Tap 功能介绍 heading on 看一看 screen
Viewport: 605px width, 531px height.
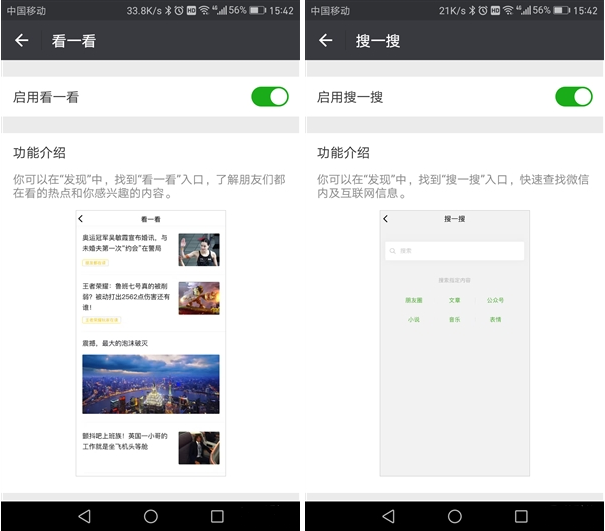coord(39,153)
